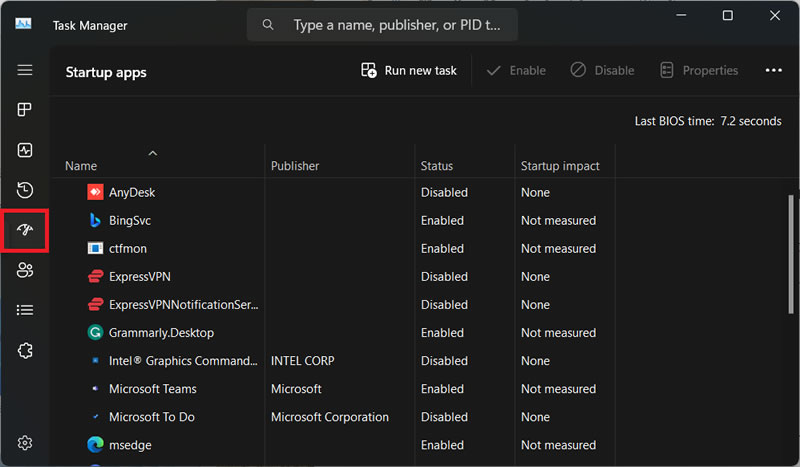Click the sort arrow above Name
800x467 pixels.
[x=153, y=153]
